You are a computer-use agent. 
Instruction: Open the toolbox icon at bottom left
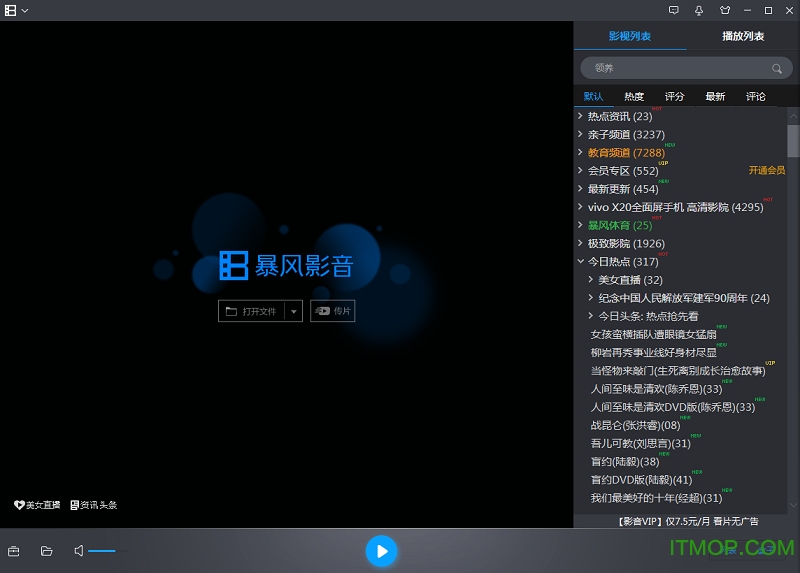[x=14, y=551]
